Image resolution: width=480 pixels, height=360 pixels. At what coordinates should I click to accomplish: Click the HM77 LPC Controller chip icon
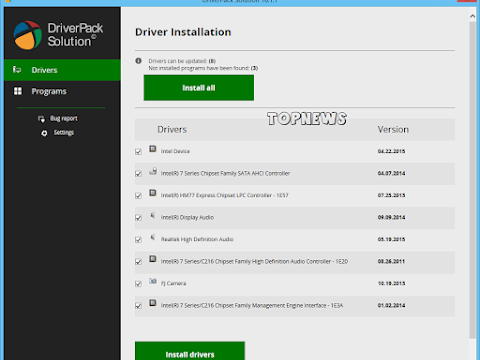[x=153, y=193]
